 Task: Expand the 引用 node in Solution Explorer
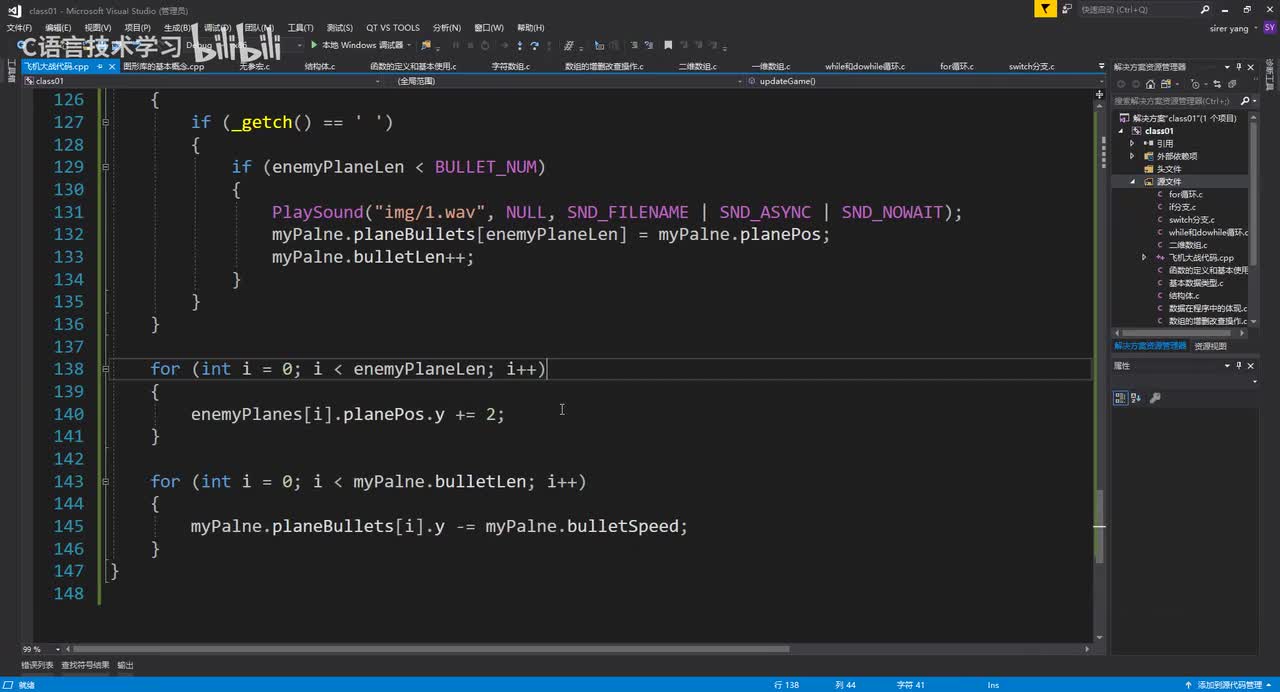tap(1133, 143)
